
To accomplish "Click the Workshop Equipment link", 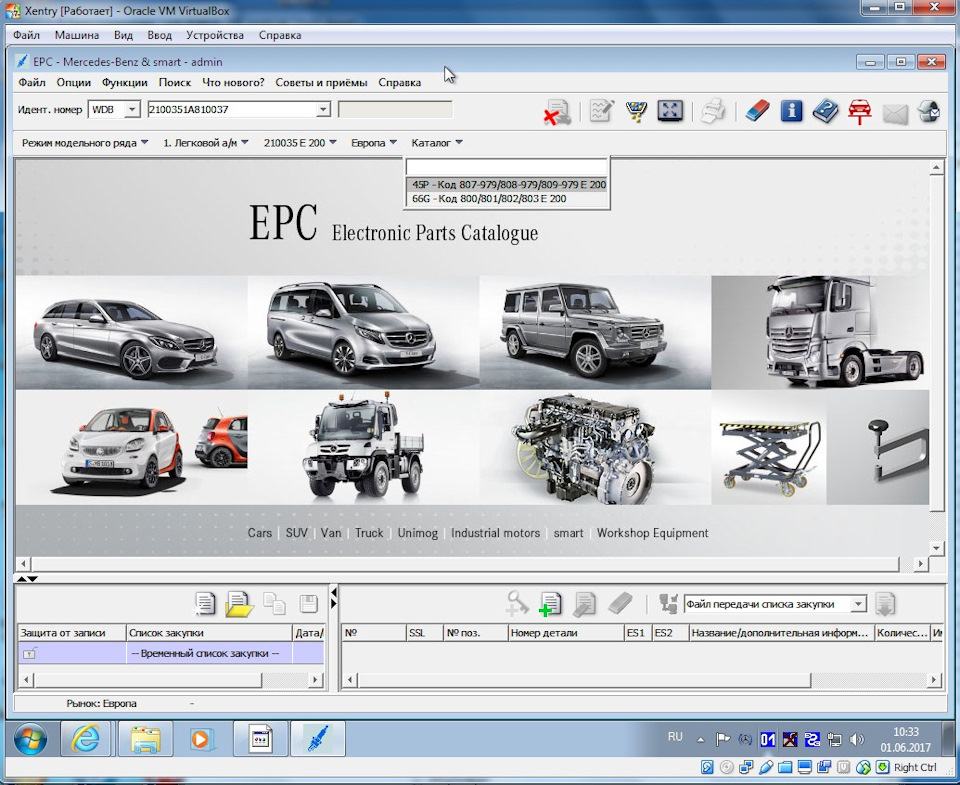I will [x=652, y=533].
